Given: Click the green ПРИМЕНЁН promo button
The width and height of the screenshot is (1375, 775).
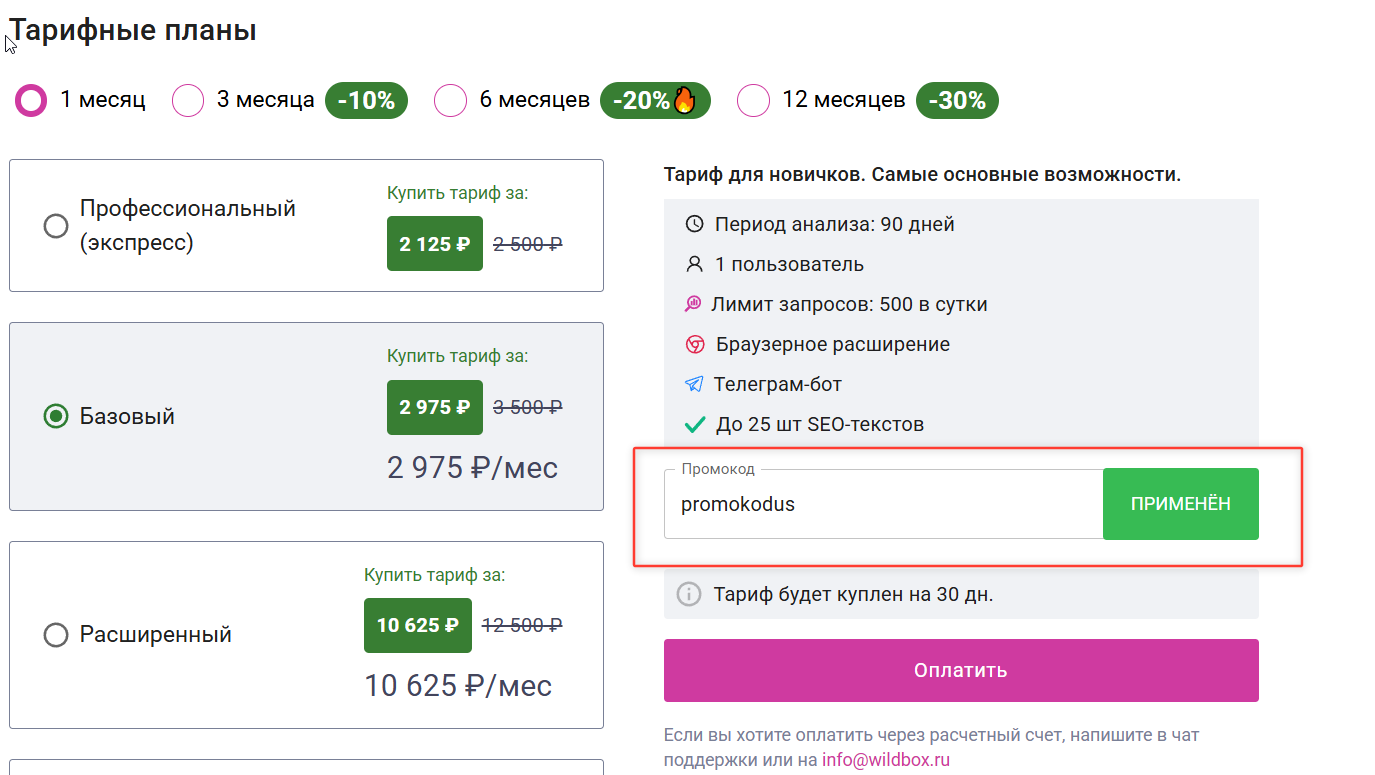Looking at the screenshot, I should click(x=1181, y=504).
